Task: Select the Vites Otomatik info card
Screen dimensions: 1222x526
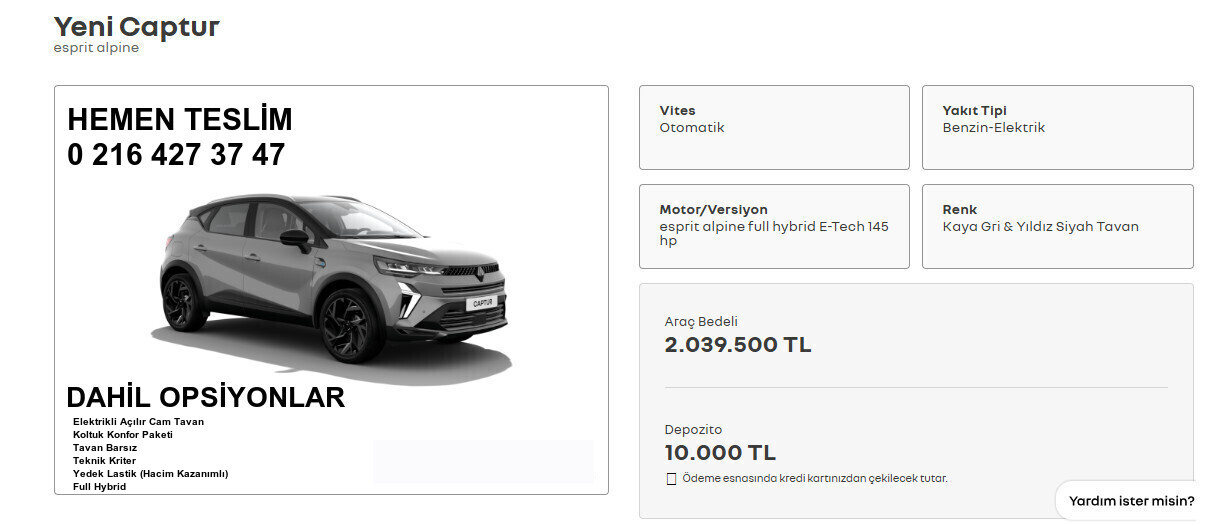Action: click(774, 127)
